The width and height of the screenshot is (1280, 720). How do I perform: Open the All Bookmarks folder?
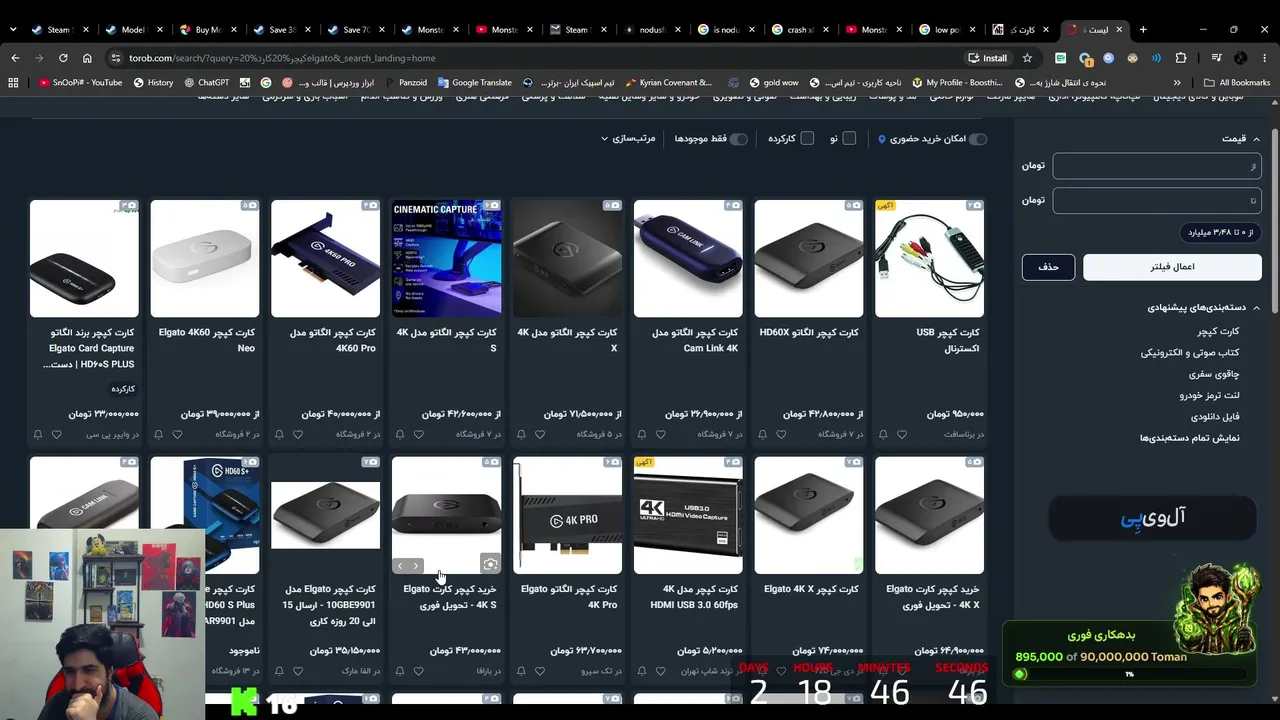point(1237,83)
